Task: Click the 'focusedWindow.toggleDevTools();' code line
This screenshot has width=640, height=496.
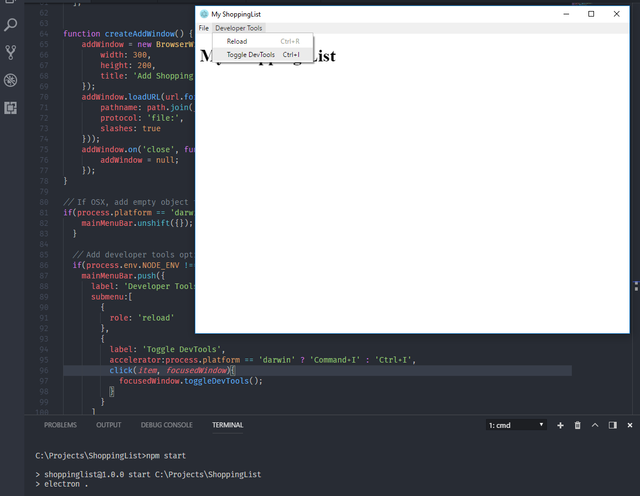Action: click(191, 381)
